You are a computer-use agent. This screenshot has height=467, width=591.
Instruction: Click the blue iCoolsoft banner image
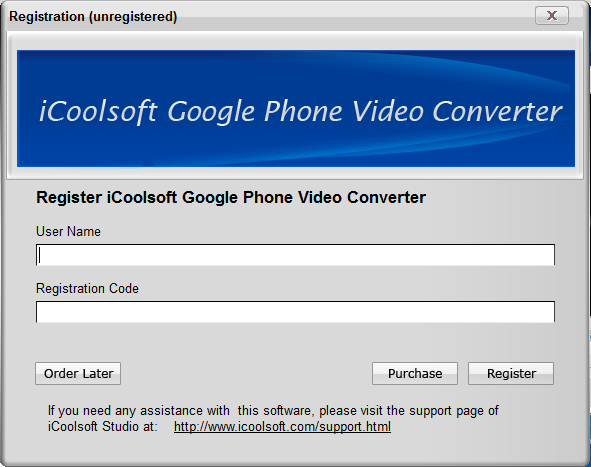[x=296, y=109]
